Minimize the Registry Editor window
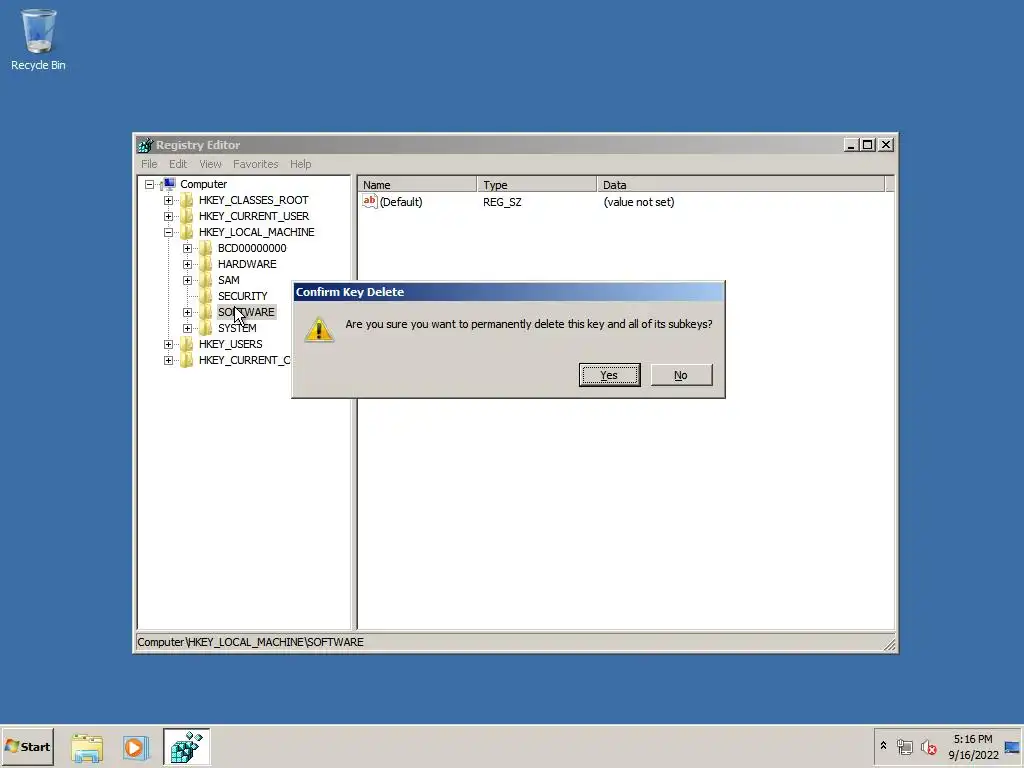Viewport: 1024px width, 768px height. [x=850, y=145]
